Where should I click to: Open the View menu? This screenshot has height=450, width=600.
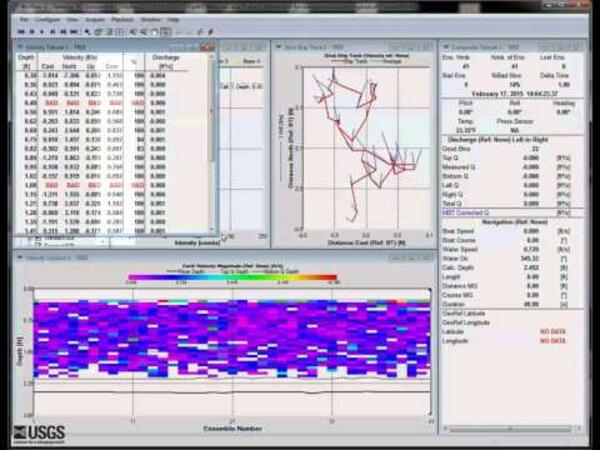[x=75, y=20]
